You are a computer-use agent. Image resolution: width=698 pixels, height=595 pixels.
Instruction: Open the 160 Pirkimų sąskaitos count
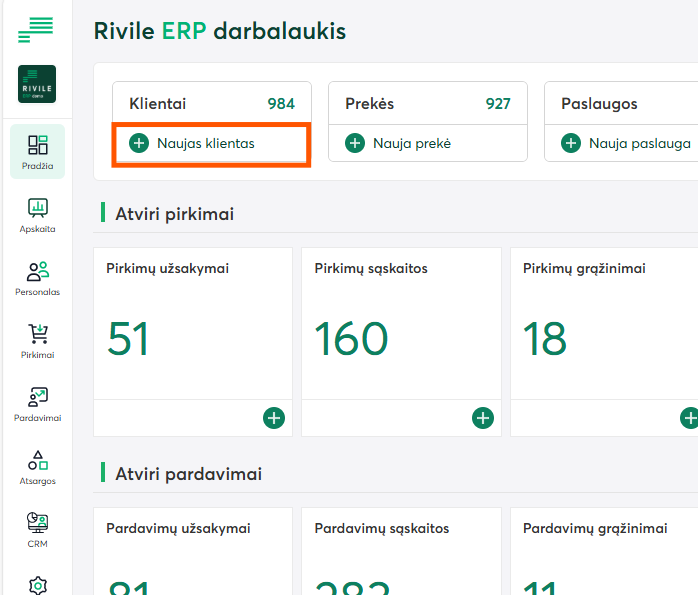point(351,339)
